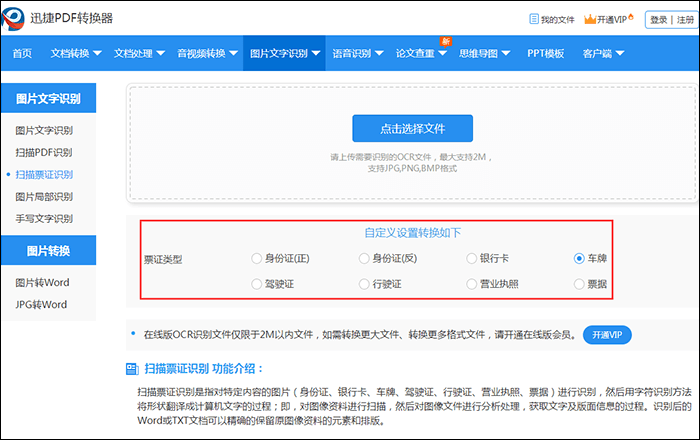Screen dimensions: 700x440
Task: Select 银行卡 radio button
Action: click(471, 258)
